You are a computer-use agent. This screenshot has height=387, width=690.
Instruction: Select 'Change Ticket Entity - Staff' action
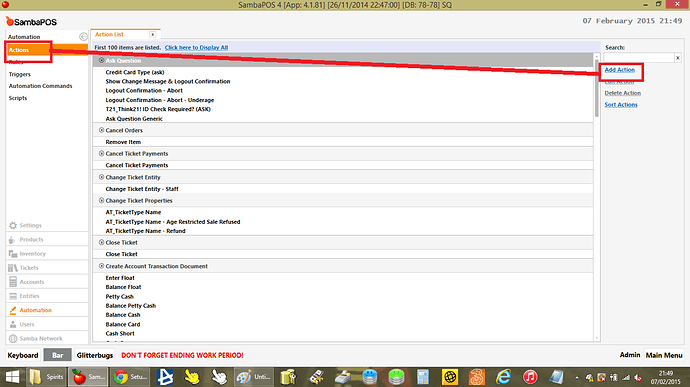click(x=142, y=189)
